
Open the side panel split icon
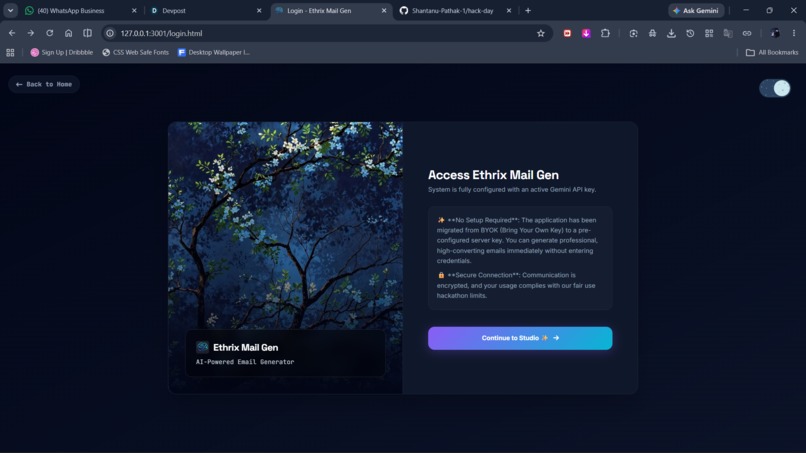87,33
